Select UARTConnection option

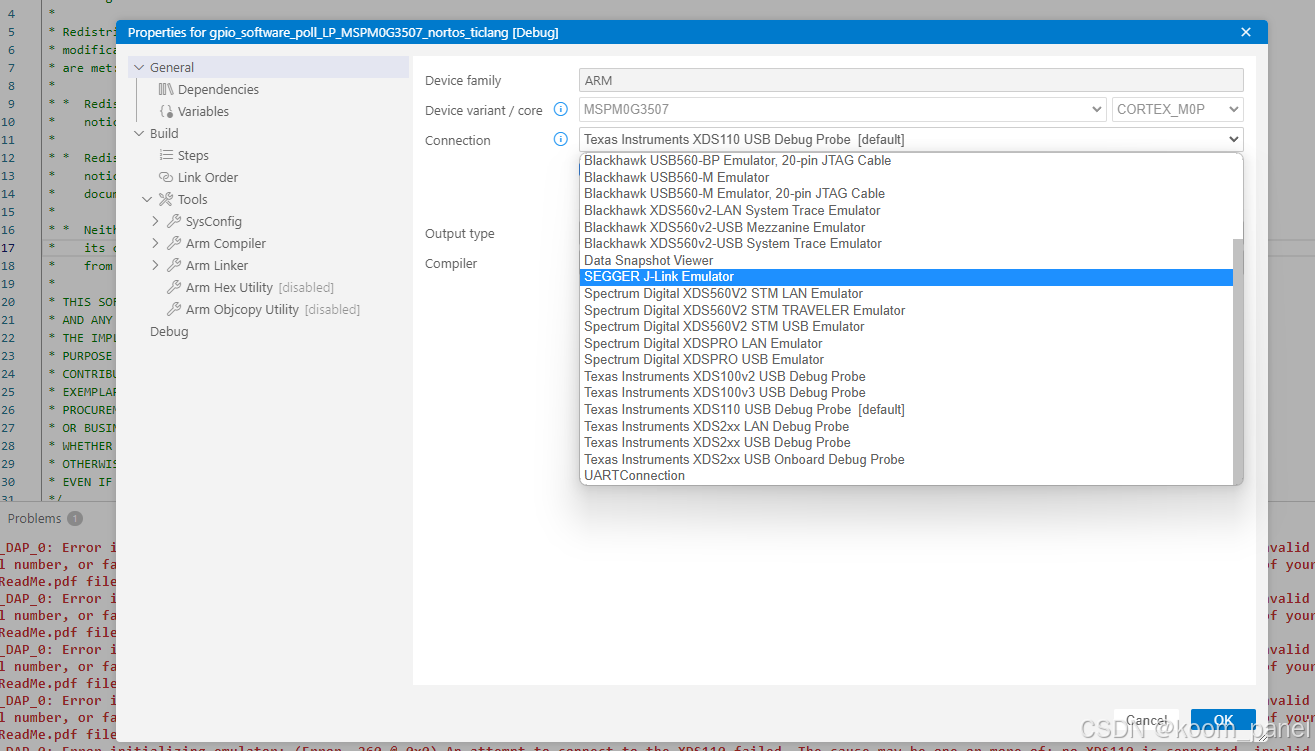906,476
